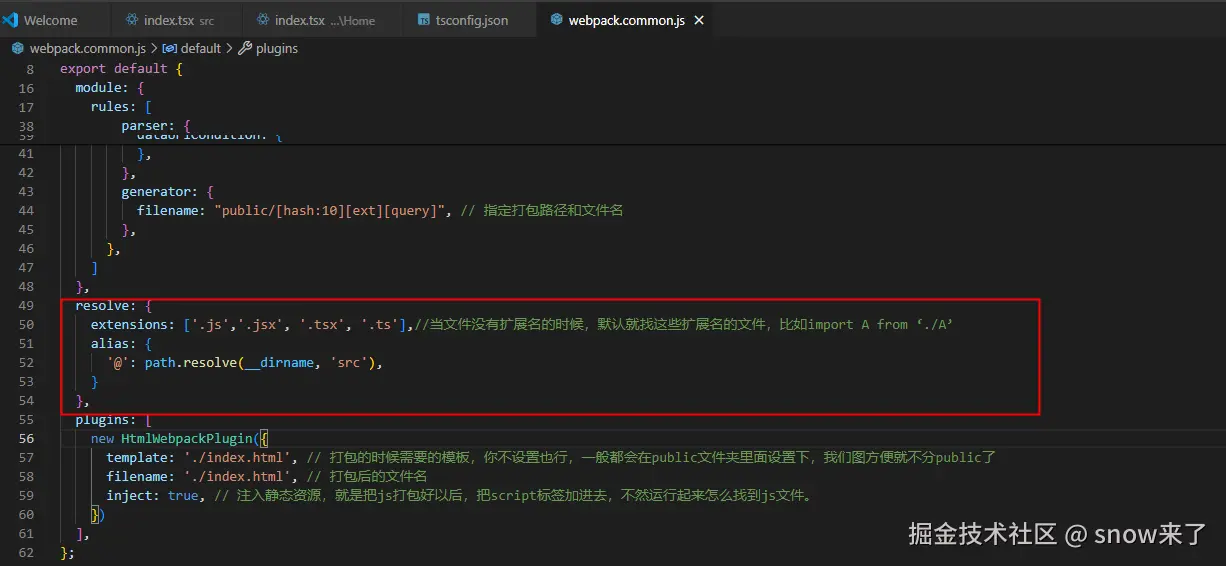Click the TS icon on tsconfig.json tab
This screenshot has height=566, width=1226.
click(424, 20)
